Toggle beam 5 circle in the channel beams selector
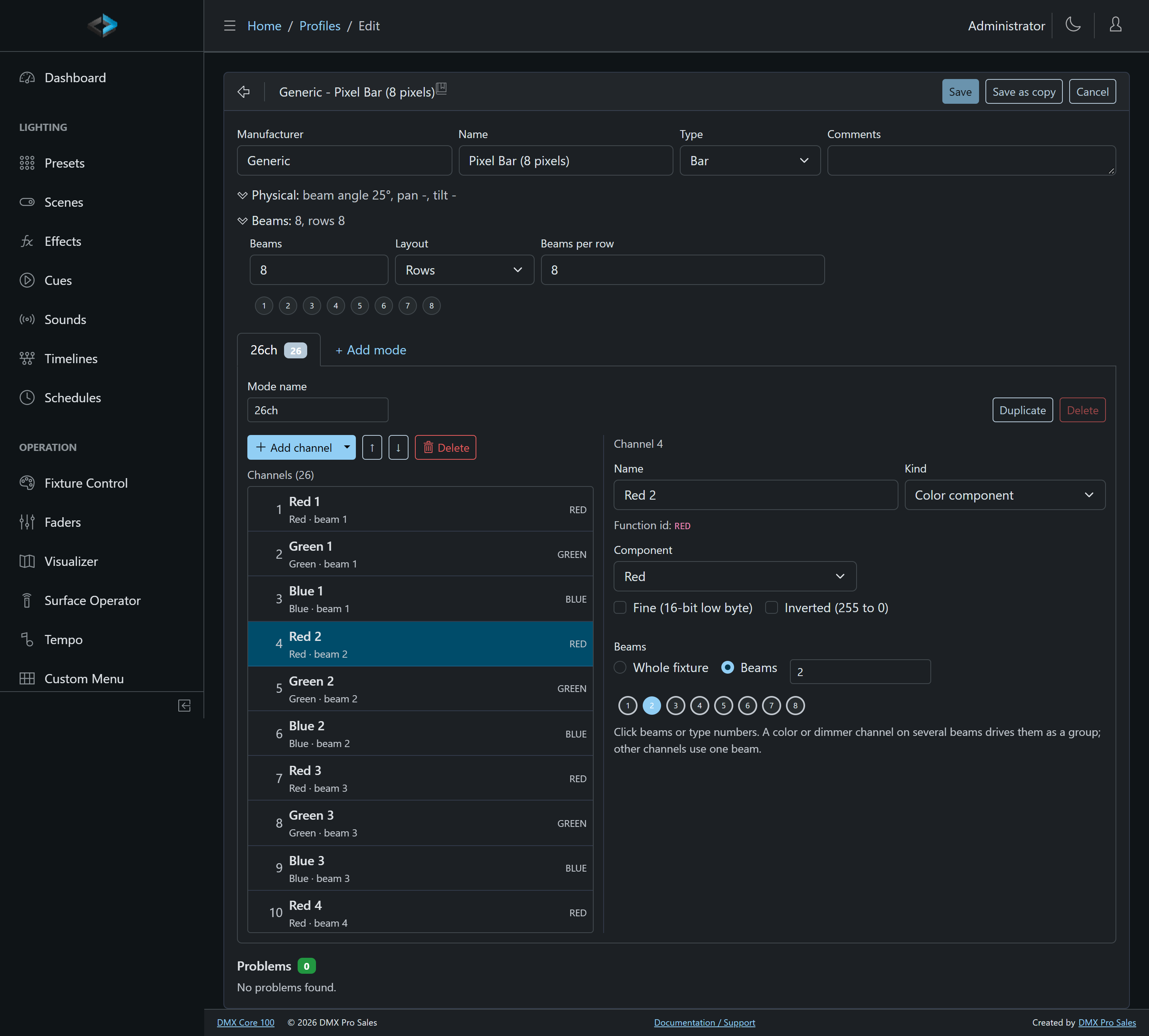 723,706
